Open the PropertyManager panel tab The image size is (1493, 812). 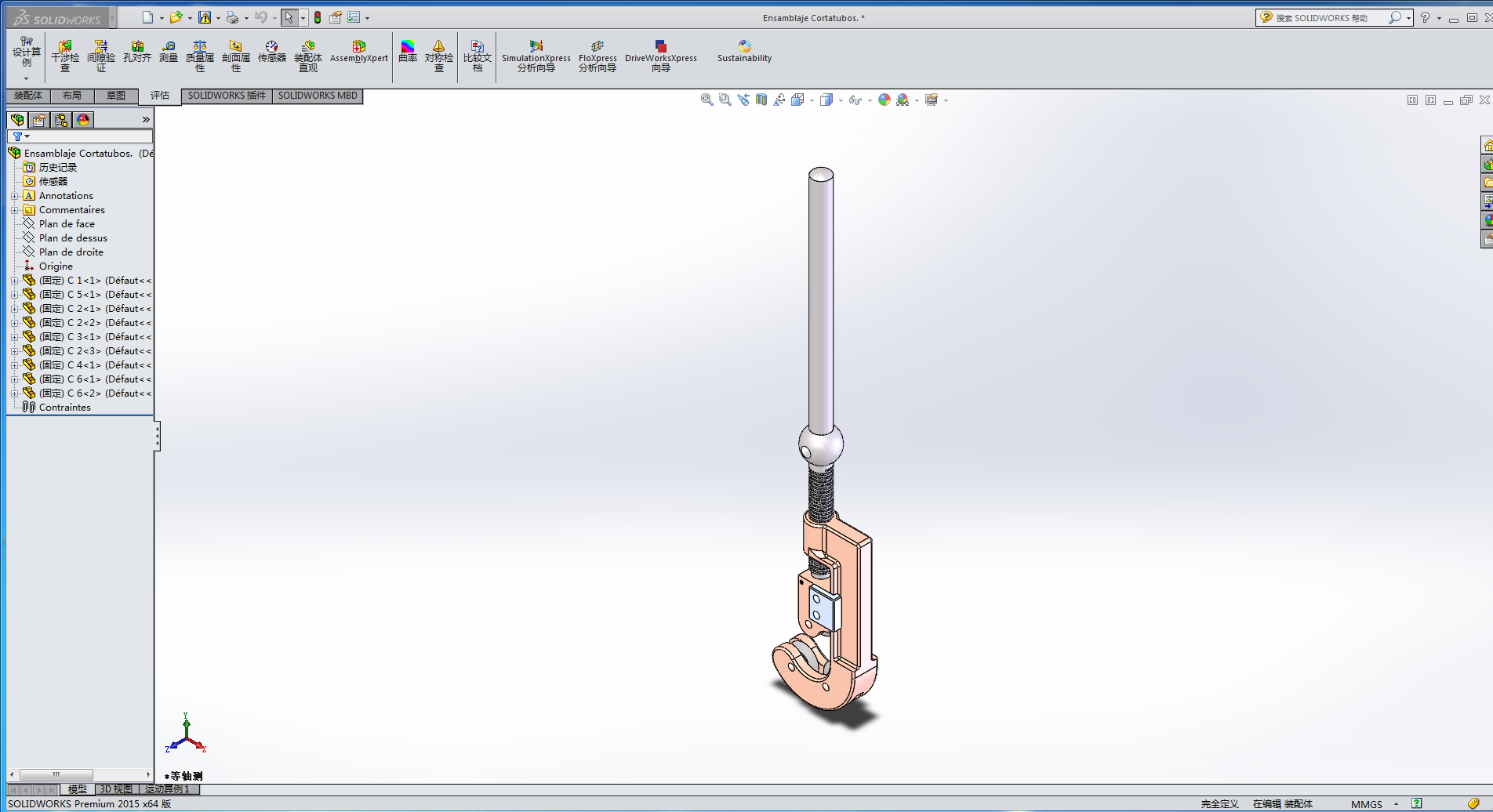[x=39, y=120]
